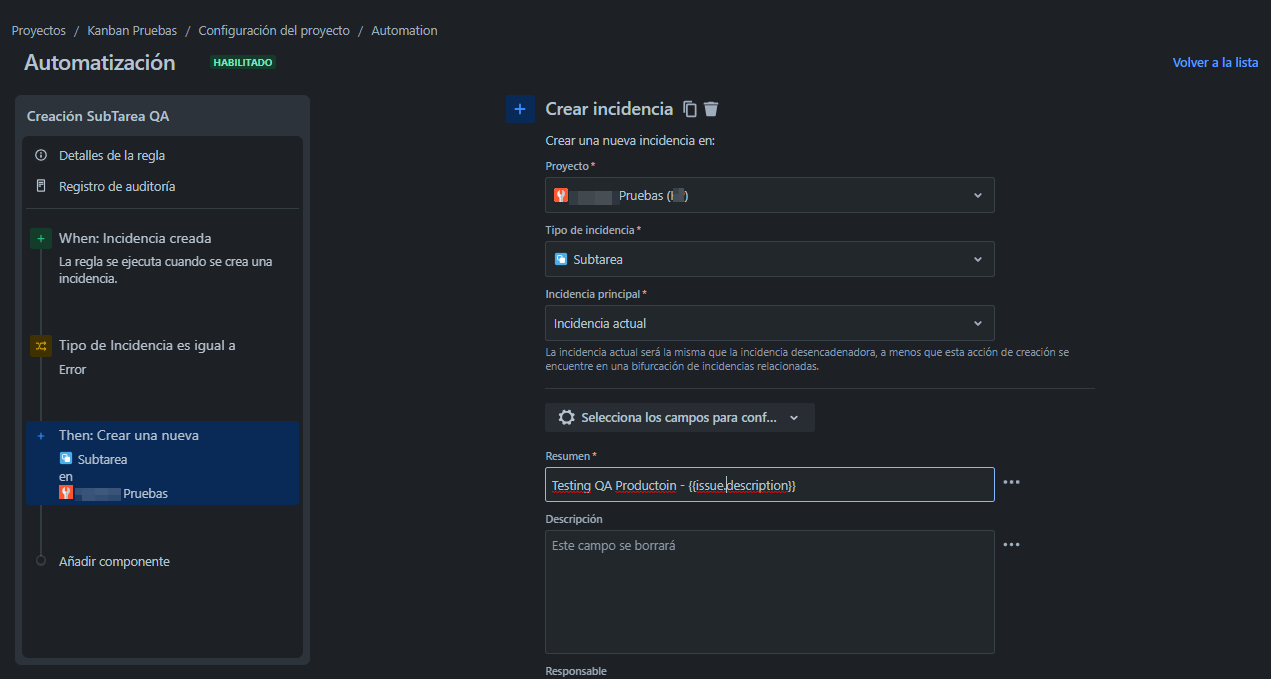
Task: Click the Crear incidencia heading
Action: (x=609, y=109)
